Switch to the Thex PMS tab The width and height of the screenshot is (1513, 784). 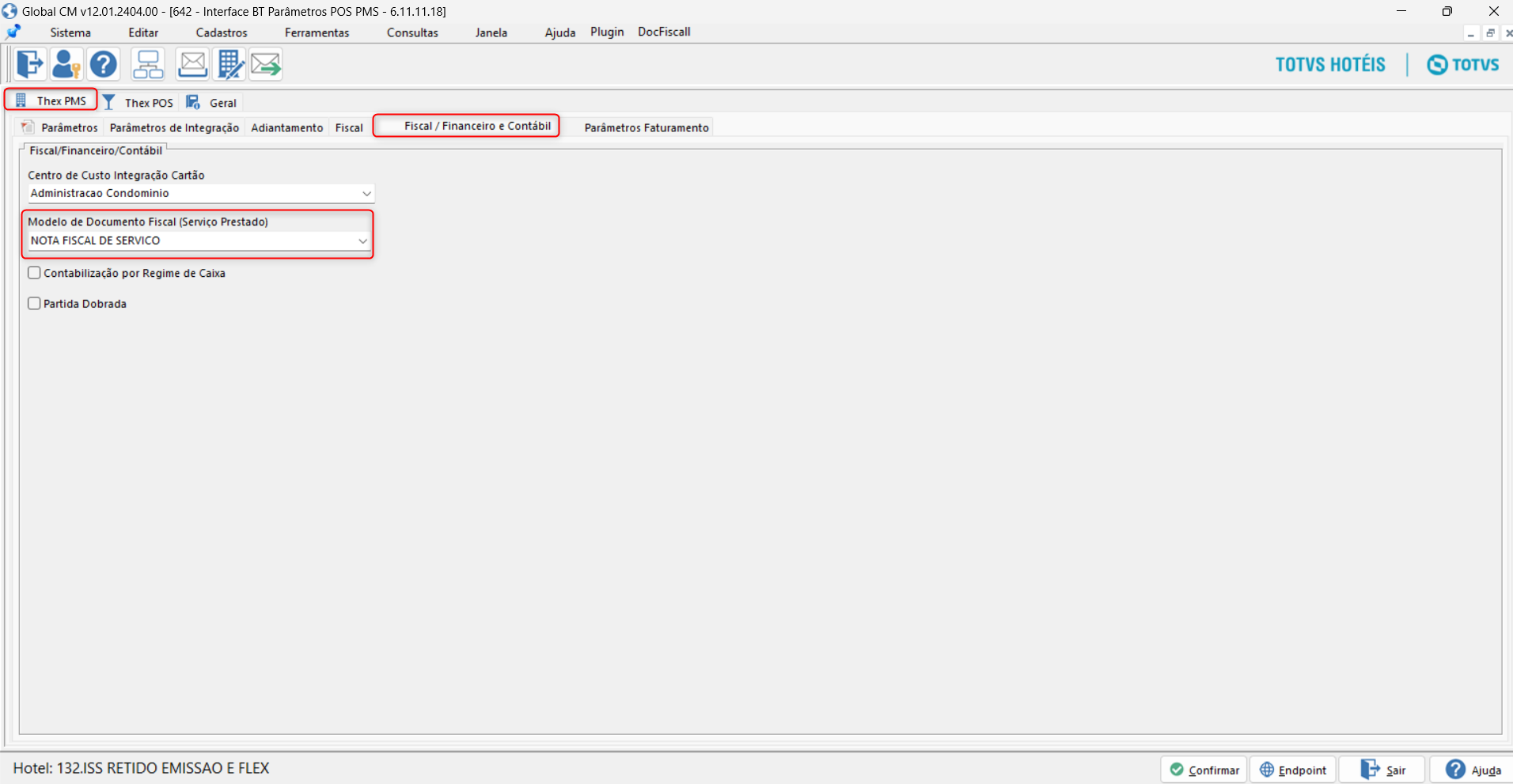tap(51, 100)
